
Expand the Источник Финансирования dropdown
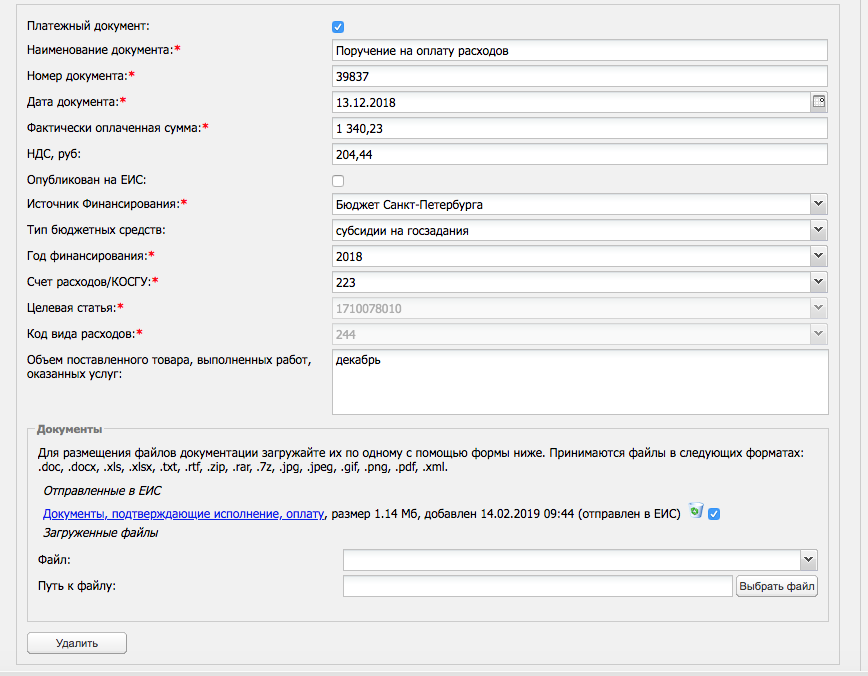tap(819, 204)
